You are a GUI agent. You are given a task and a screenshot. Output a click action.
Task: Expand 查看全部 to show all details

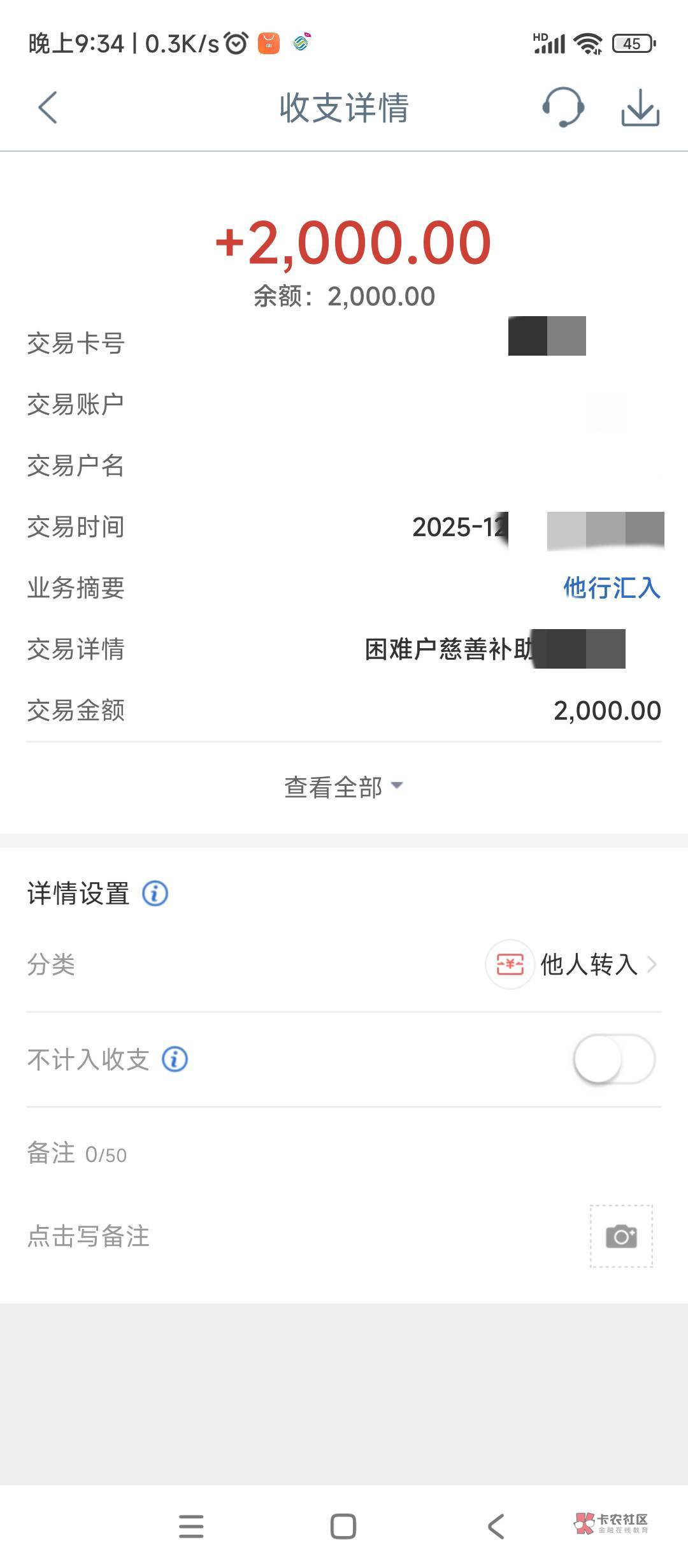[x=343, y=787]
